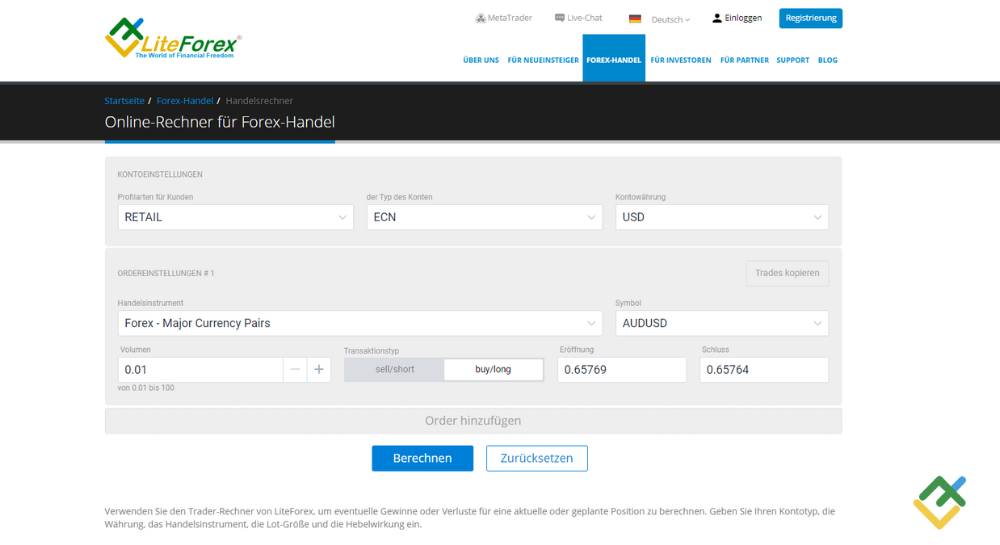Select buy/long transaction type
Screen dimensions: 1000x545
(x=493, y=369)
